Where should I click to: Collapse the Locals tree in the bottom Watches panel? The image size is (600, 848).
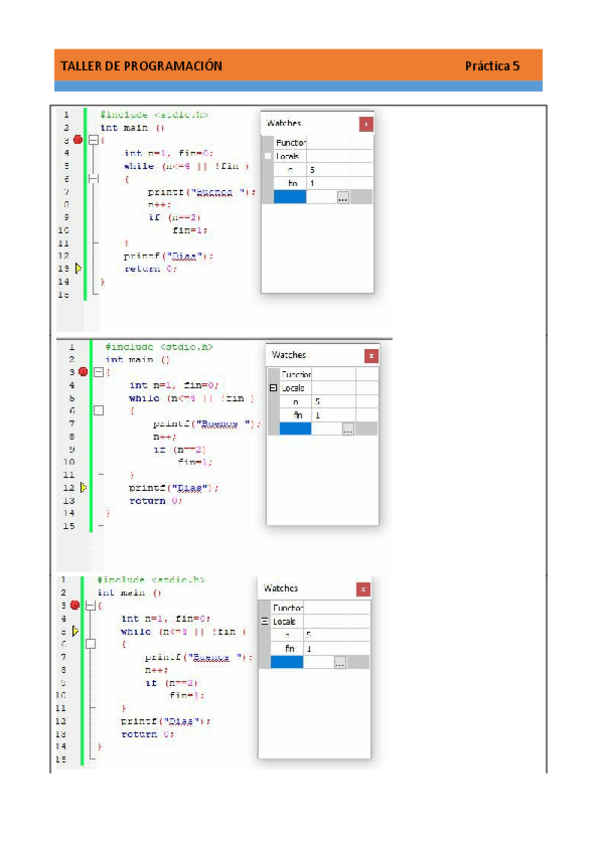265,621
